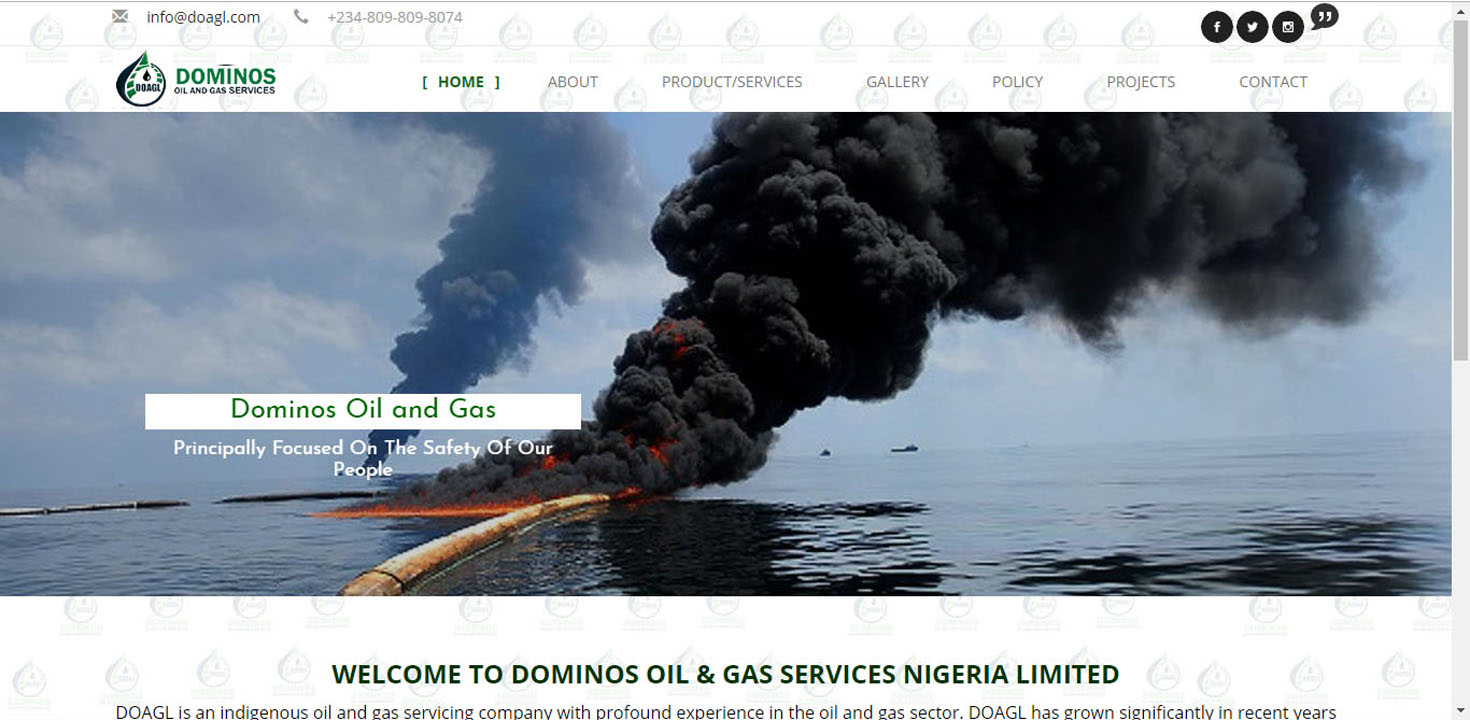The width and height of the screenshot is (1470, 720).
Task: Navigate to the PROJECTS page
Action: [x=1141, y=82]
